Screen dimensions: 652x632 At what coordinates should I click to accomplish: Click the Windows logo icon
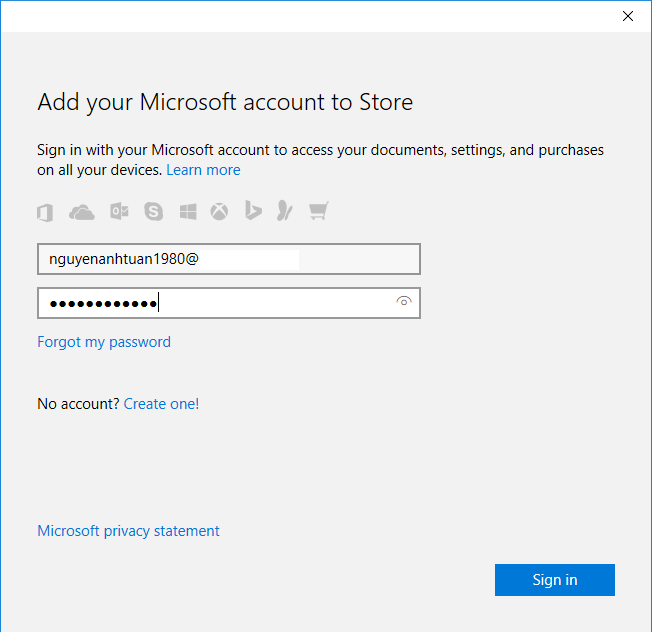188,212
